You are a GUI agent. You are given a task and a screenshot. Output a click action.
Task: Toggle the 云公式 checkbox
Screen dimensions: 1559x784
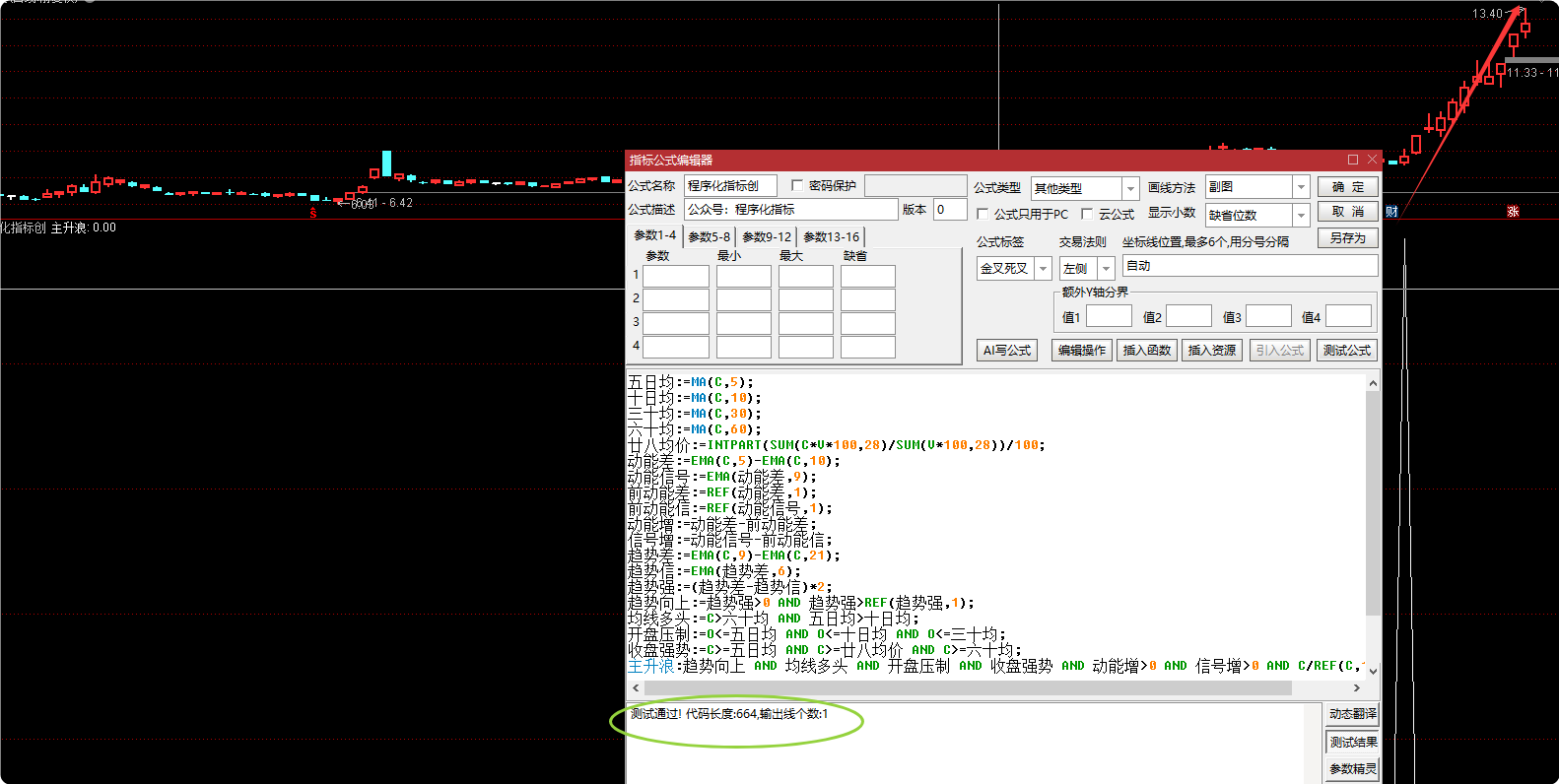click(x=1087, y=214)
